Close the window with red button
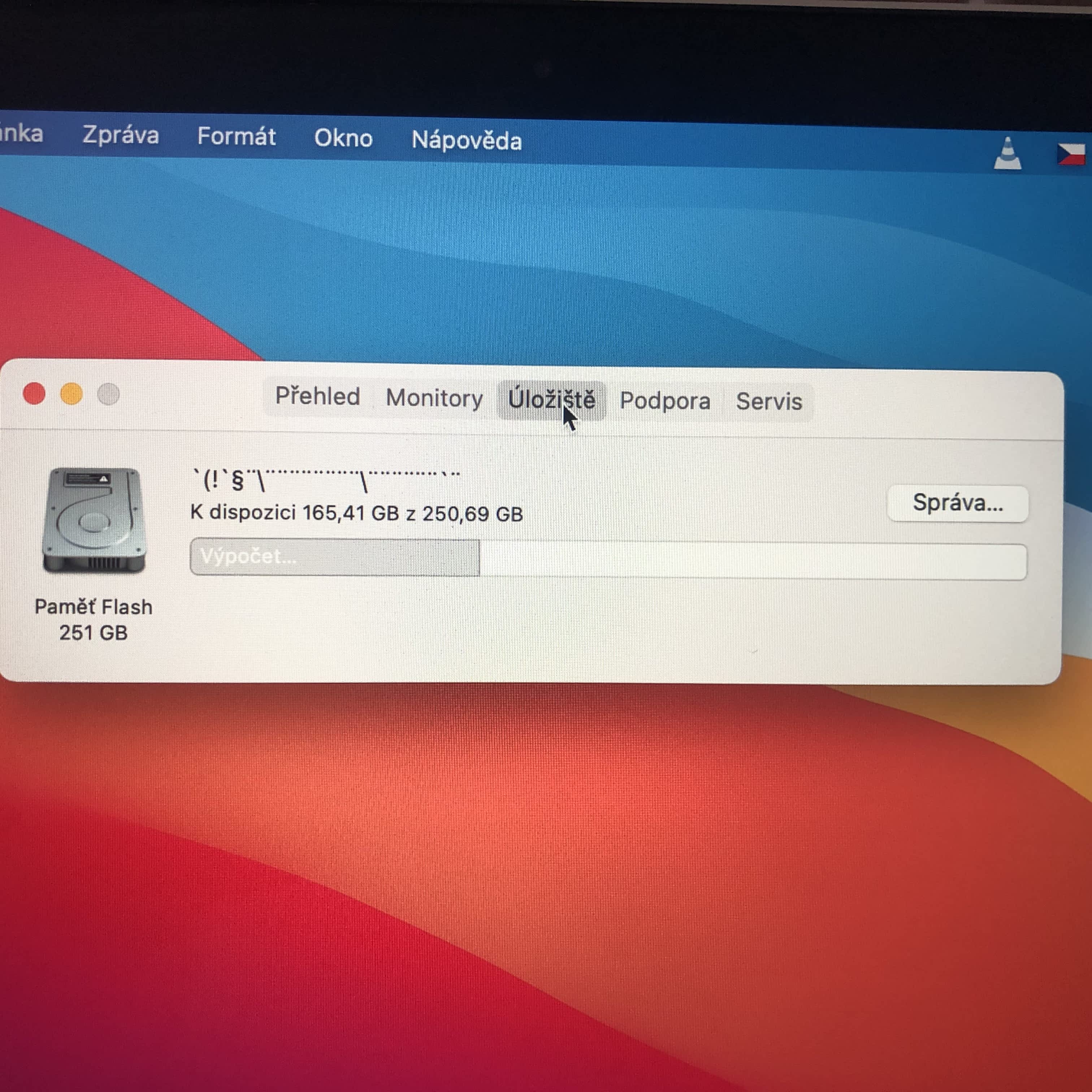This screenshot has height=1092, width=1092. [34, 393]
